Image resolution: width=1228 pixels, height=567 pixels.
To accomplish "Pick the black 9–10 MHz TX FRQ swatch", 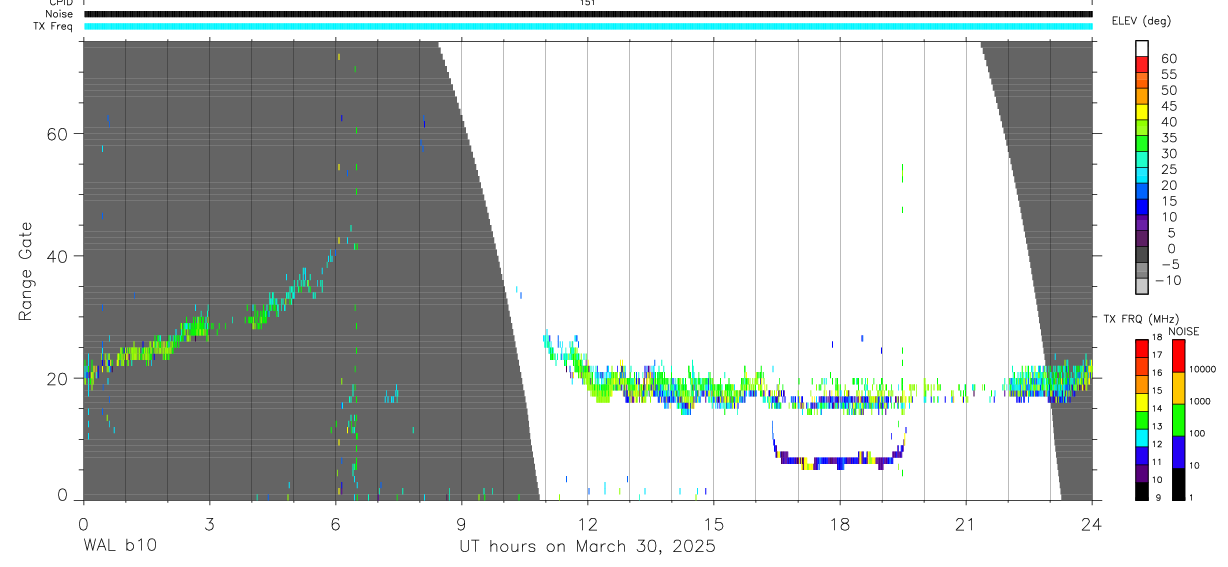I will pos(1142,491).
